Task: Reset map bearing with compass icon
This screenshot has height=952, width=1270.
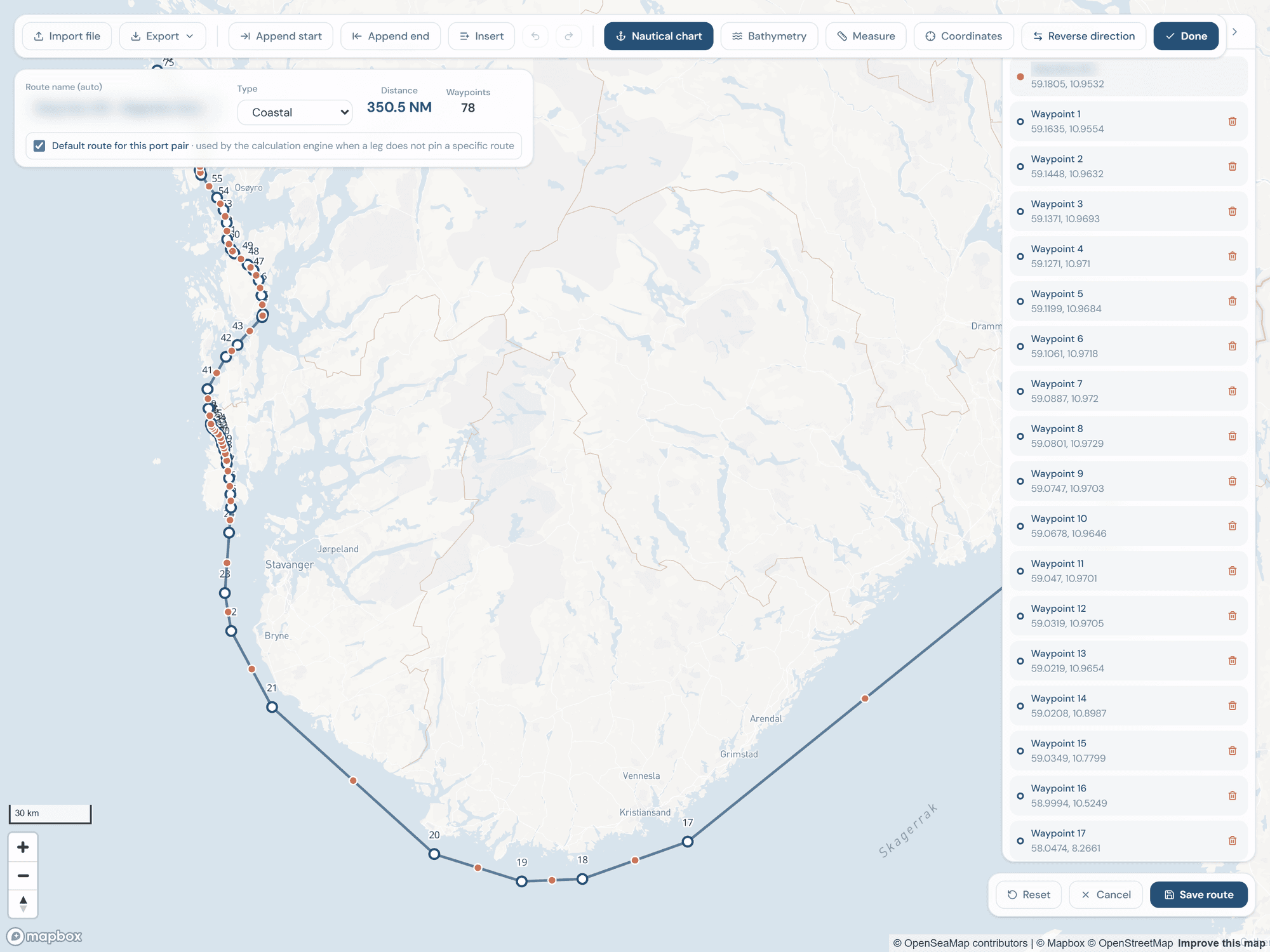Action: [23, 904]
